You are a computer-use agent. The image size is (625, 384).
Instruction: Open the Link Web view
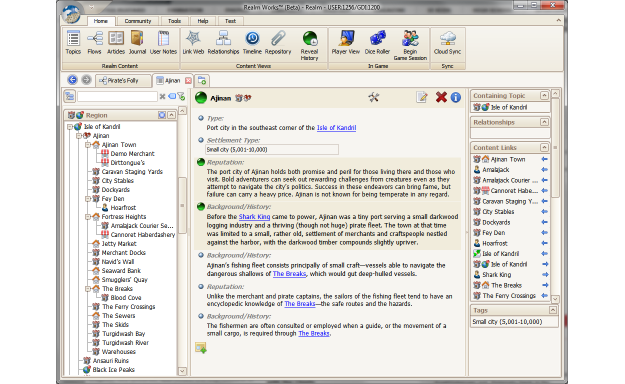point(193,42)
